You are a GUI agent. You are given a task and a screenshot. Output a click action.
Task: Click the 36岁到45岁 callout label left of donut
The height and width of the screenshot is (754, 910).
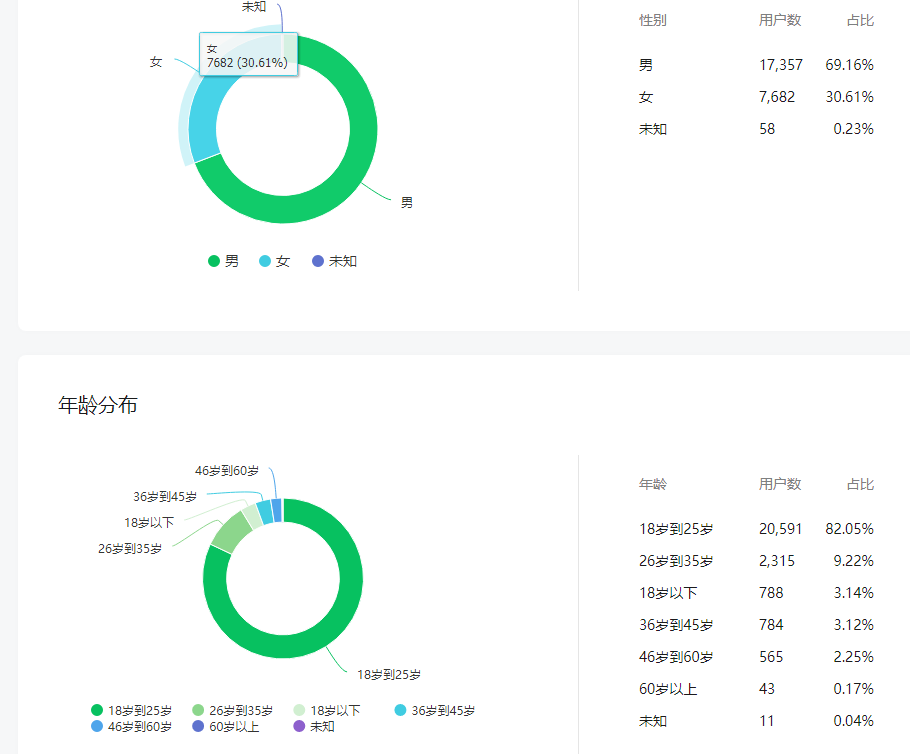pyautogui.click(x=165, y=497)
